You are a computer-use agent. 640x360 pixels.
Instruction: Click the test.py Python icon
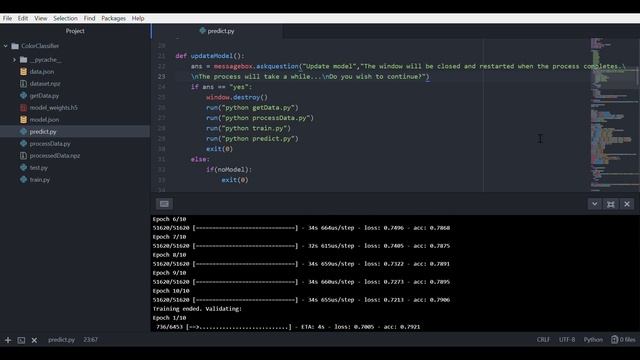pos(23,167)
